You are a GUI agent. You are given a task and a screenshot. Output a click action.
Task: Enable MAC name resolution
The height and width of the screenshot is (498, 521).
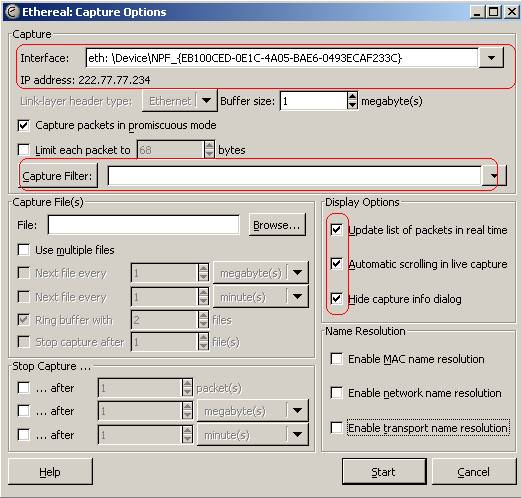point(336,359)
